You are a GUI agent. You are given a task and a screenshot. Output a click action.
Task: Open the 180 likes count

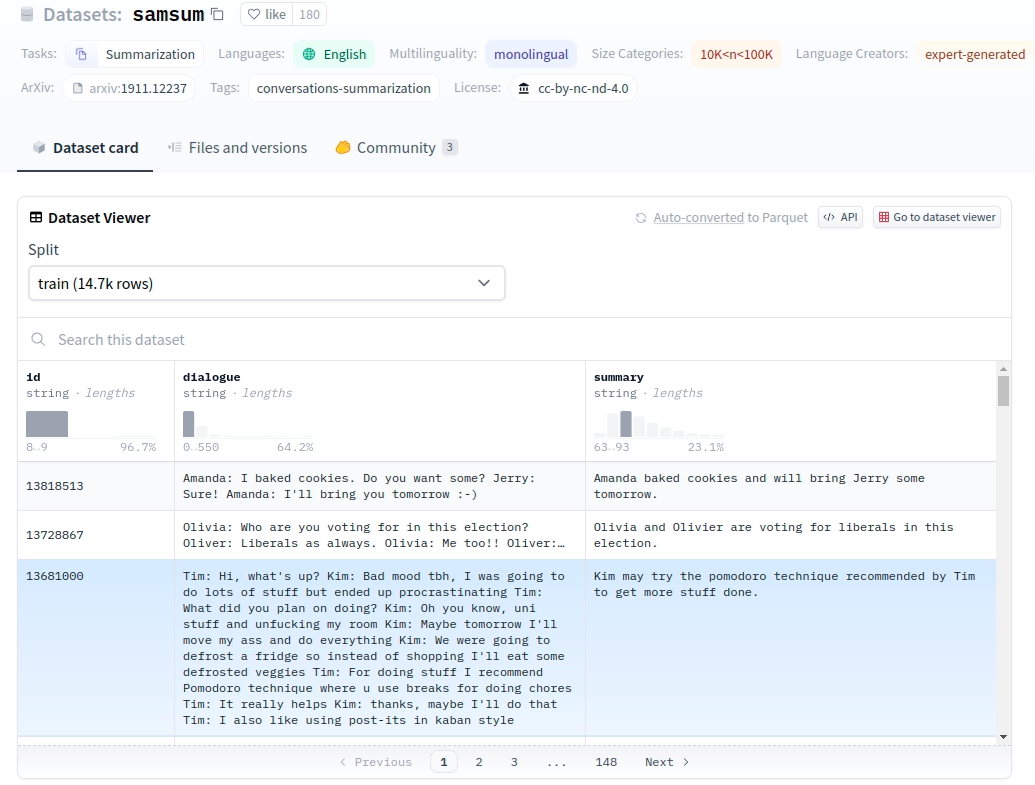pyautogui.click(x=310, y=14)
